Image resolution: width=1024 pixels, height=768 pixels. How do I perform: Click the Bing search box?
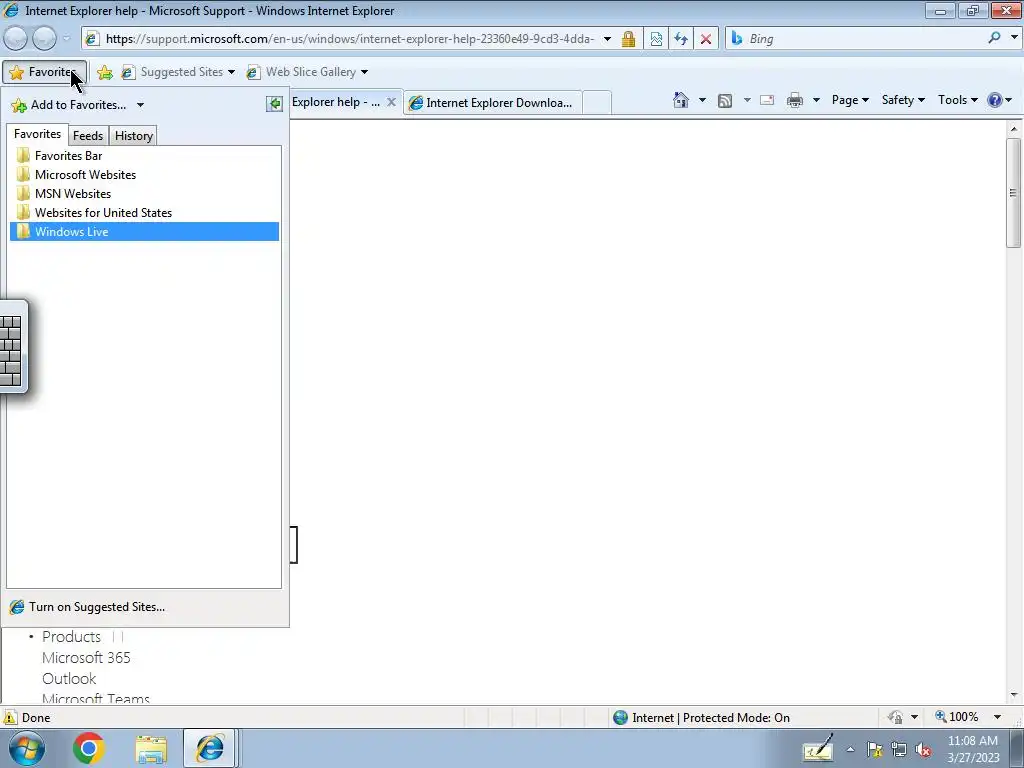point(862,39)
